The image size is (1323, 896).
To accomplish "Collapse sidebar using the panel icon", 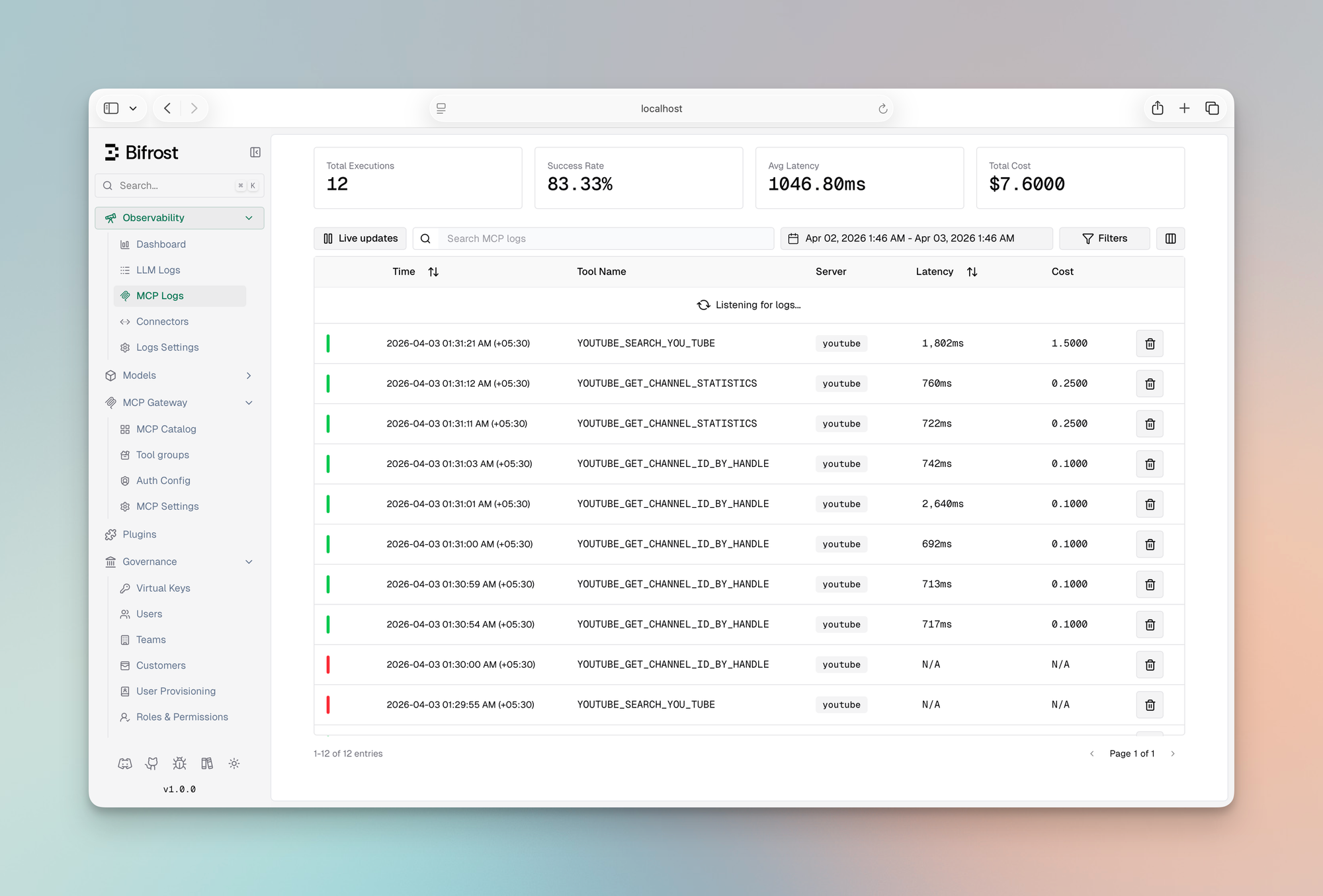I will click(255, 153).
